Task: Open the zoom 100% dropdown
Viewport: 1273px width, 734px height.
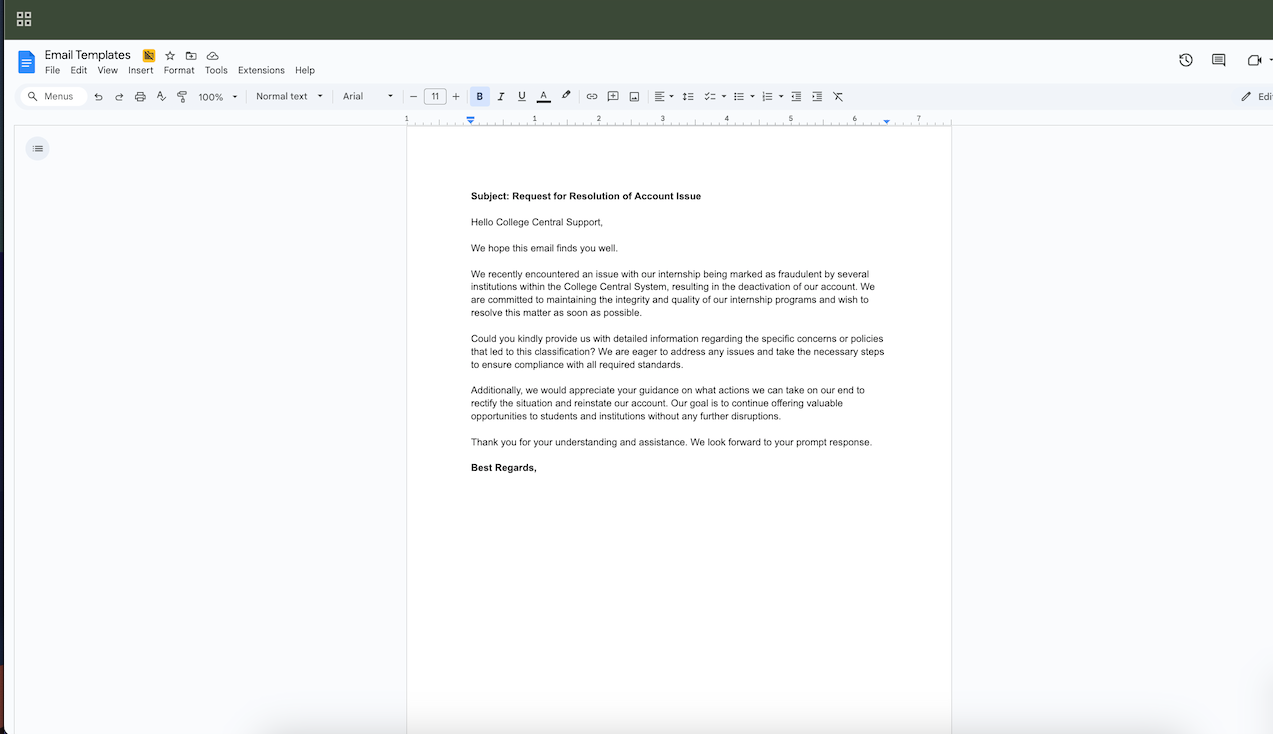Action: [x=218, y=97]
